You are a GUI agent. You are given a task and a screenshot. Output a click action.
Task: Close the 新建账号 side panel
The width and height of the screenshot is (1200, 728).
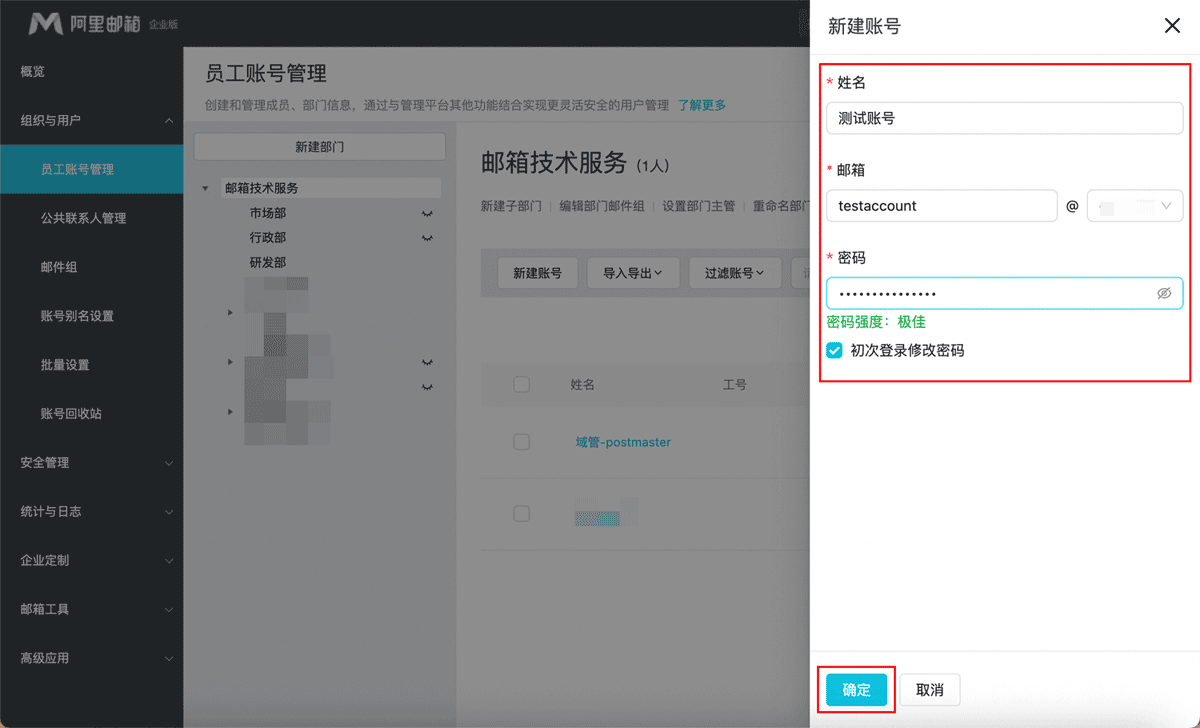coord(1172,26)
